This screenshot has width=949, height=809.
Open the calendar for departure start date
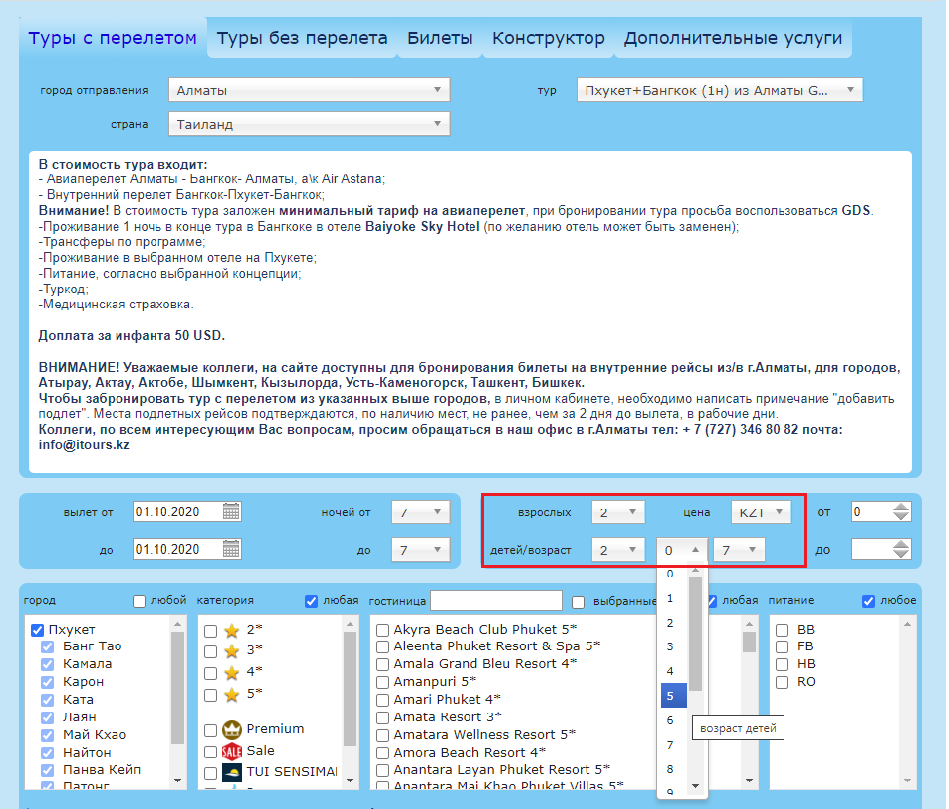pos(231,511)
